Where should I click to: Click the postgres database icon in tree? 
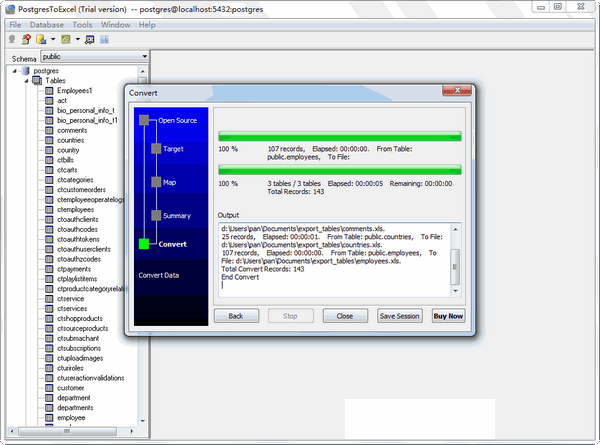25,71
